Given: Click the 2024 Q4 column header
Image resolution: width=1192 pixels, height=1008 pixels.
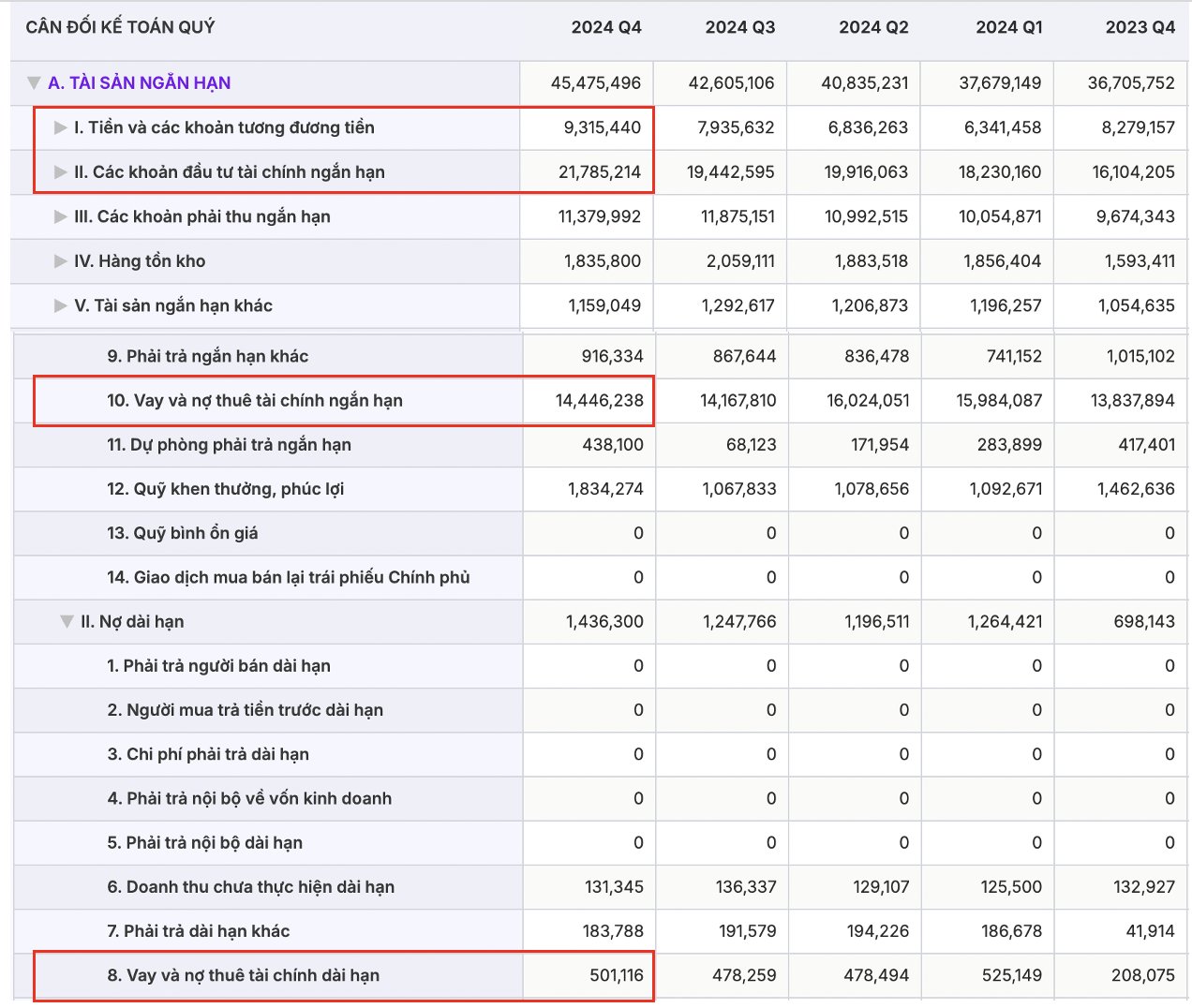Looking at the screenshot, I should click(x=605, y=27).
